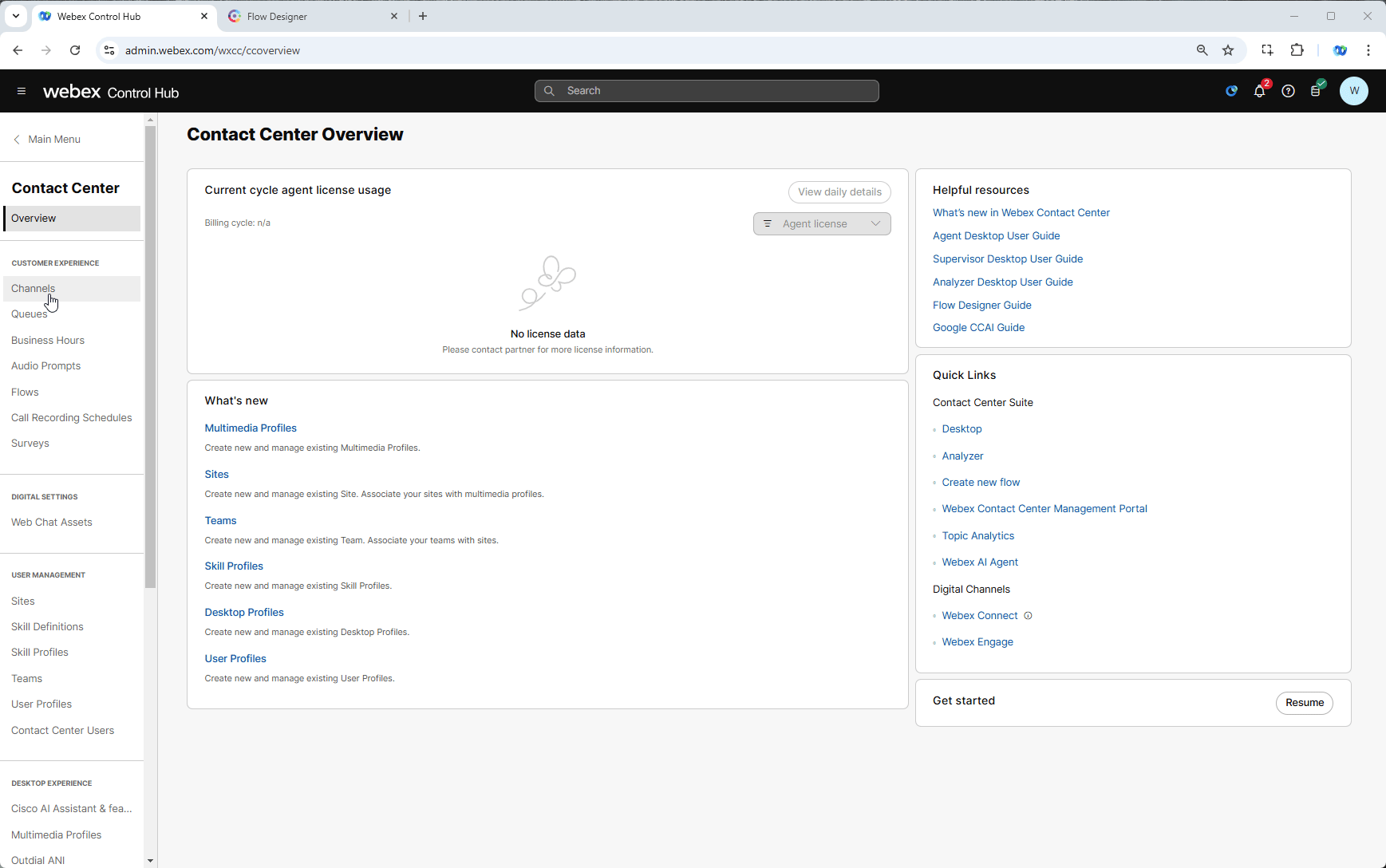The image size is (1386, 868).
Task: Open the browser extensions puzzle icon
Action: click(1297, 50)
